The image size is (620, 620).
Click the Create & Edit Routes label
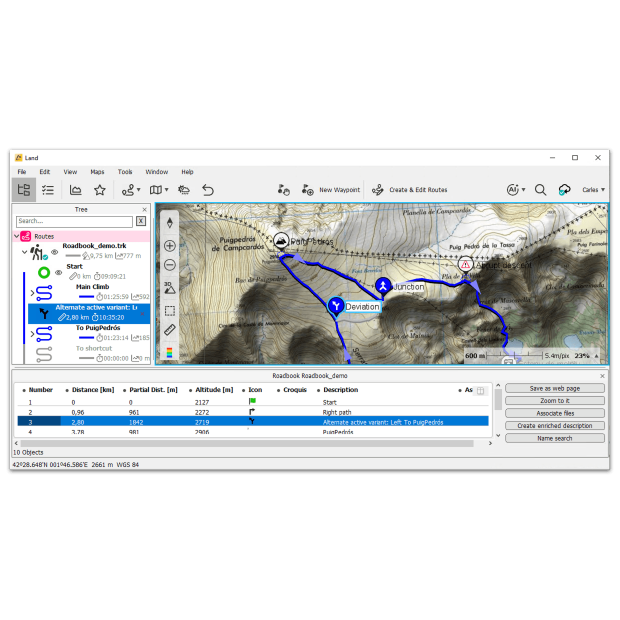click(418, 190)
